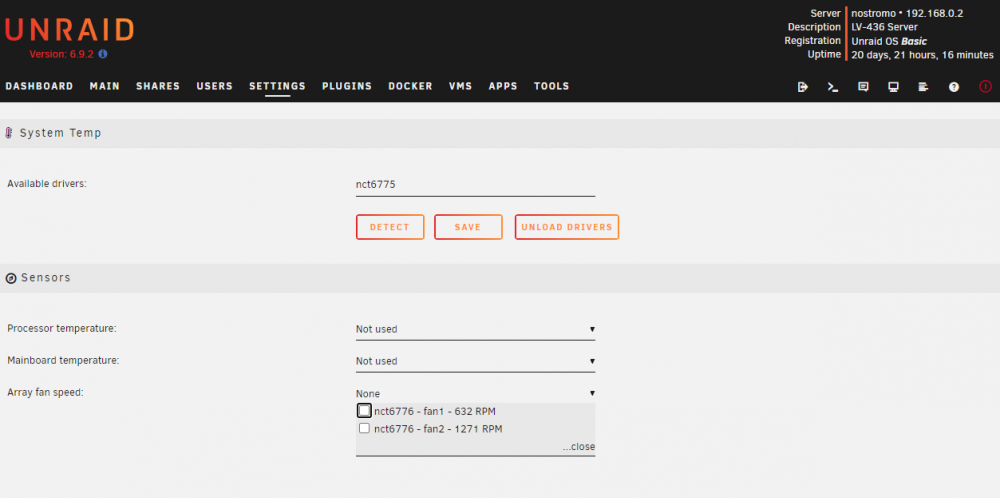Switch to the Shares tab
Viewport: 1000px width, 498px height.
click(x=158, y=86)
